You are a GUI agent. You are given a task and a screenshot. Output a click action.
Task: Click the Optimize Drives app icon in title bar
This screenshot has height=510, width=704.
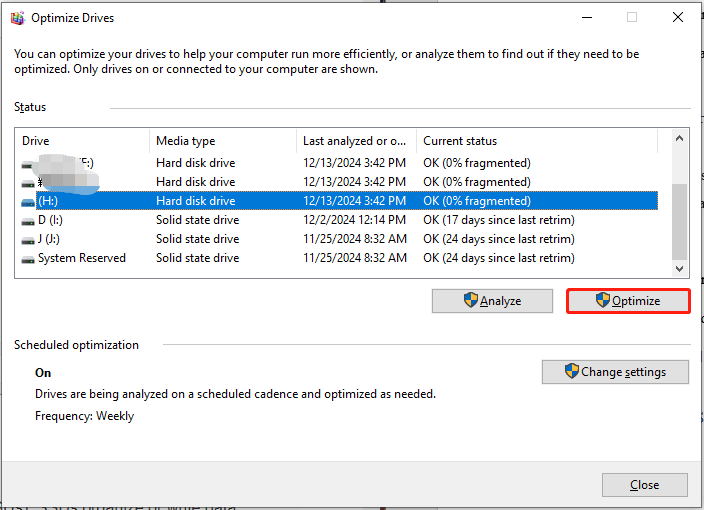click(x=17, y=17)
